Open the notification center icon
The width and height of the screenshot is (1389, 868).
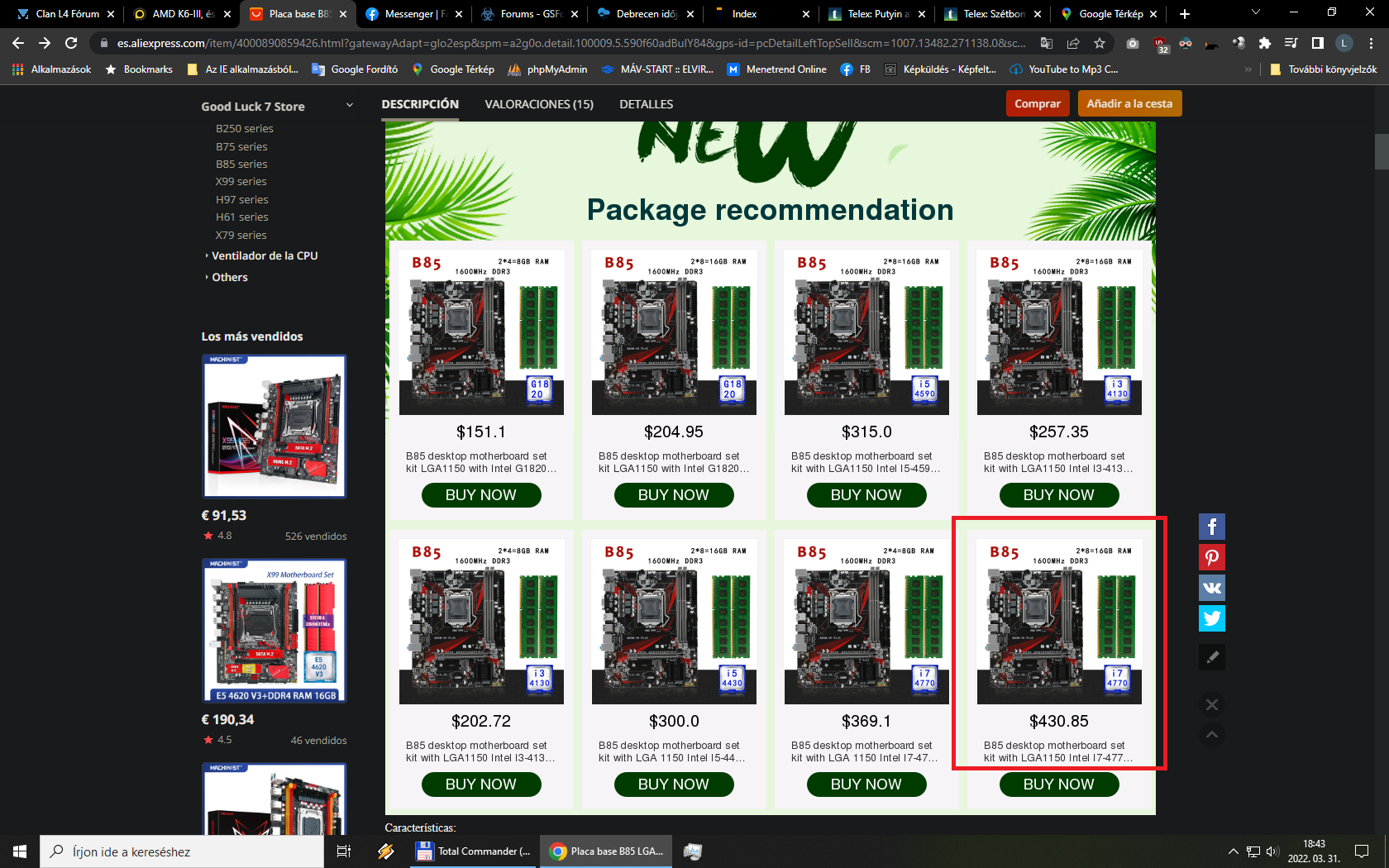[1362, 851]
